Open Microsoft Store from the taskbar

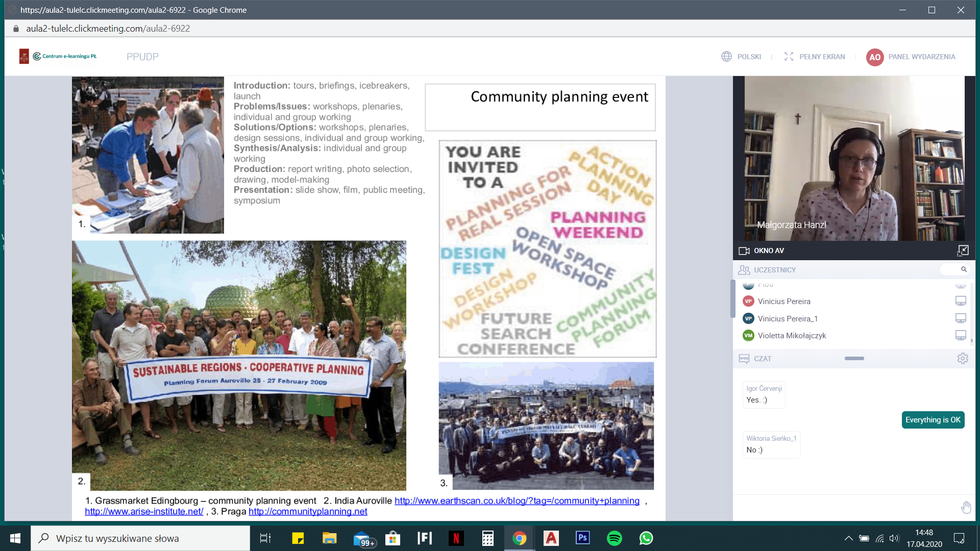(392, 539)
